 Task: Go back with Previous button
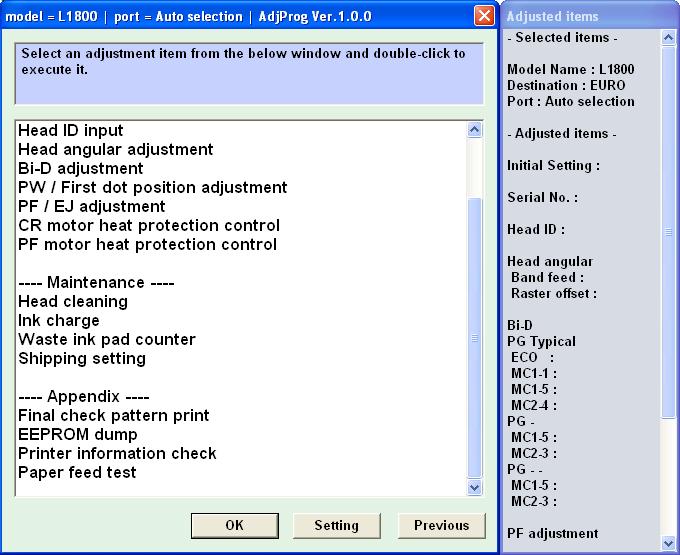pos(441,526)
